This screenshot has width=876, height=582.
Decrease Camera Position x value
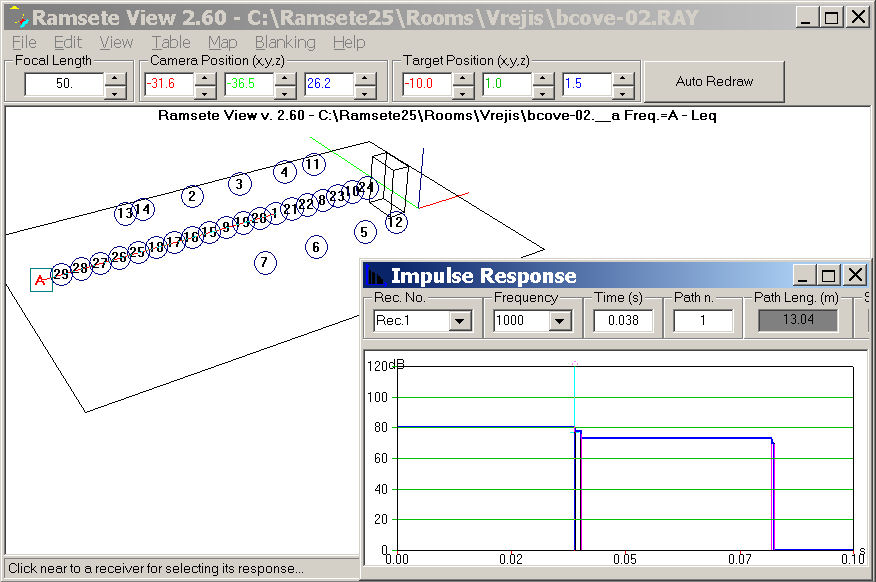click(205, 91)
